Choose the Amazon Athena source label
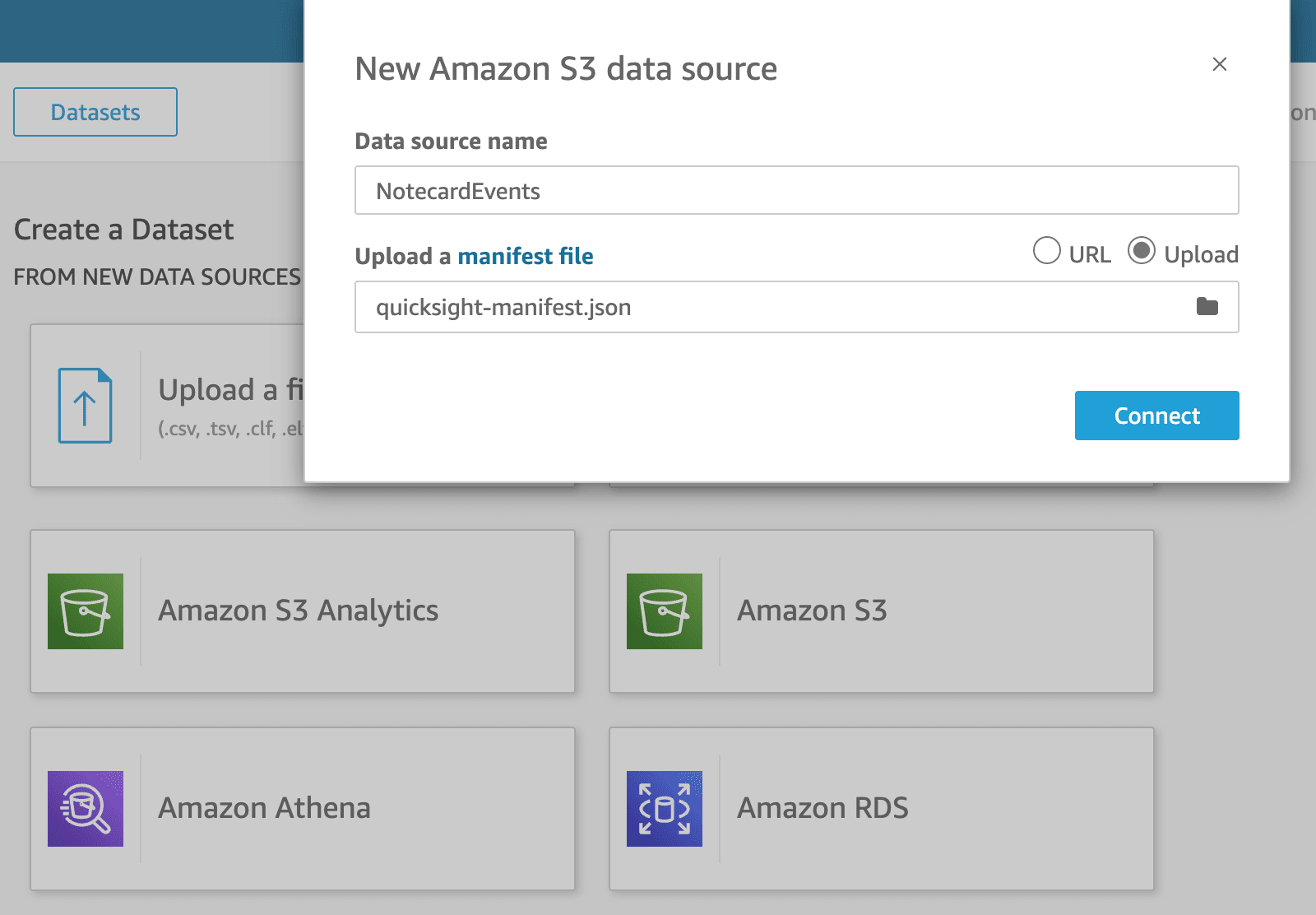 point(264,808)
